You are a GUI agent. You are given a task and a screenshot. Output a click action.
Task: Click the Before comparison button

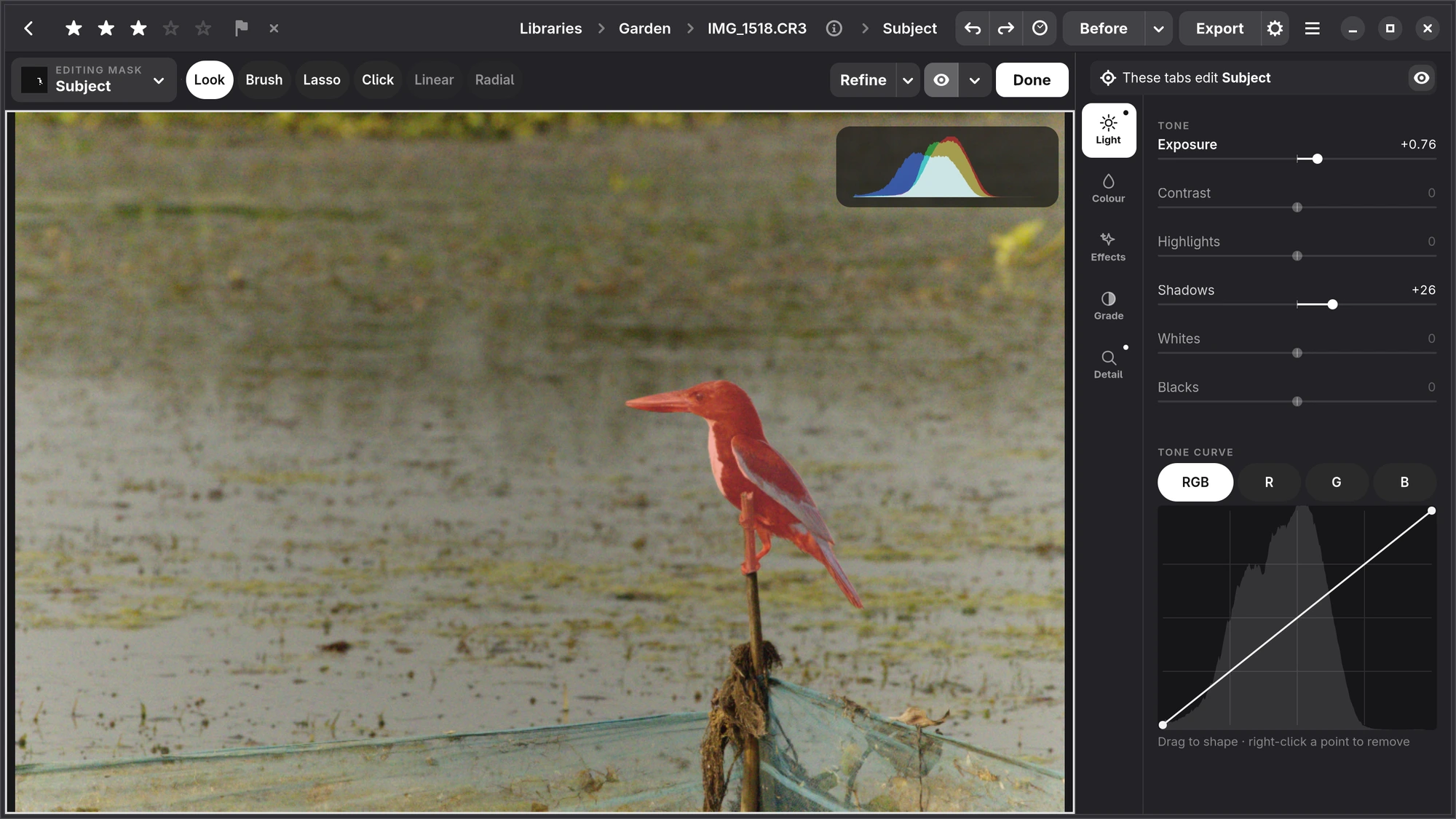[x=1104, y=28]
